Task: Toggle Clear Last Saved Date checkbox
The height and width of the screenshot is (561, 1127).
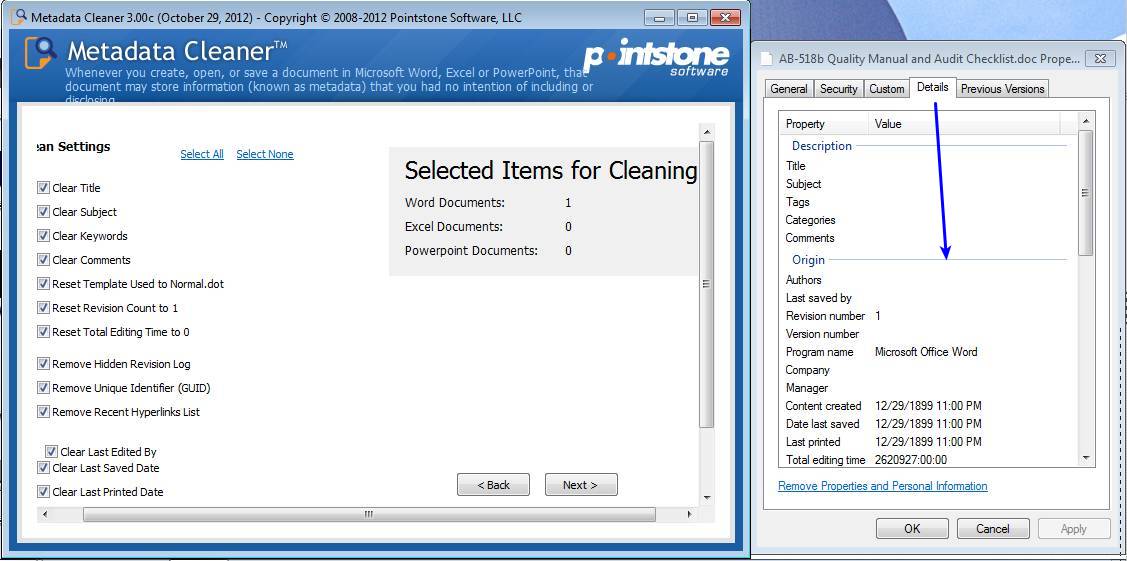Action: click(43, 468)
